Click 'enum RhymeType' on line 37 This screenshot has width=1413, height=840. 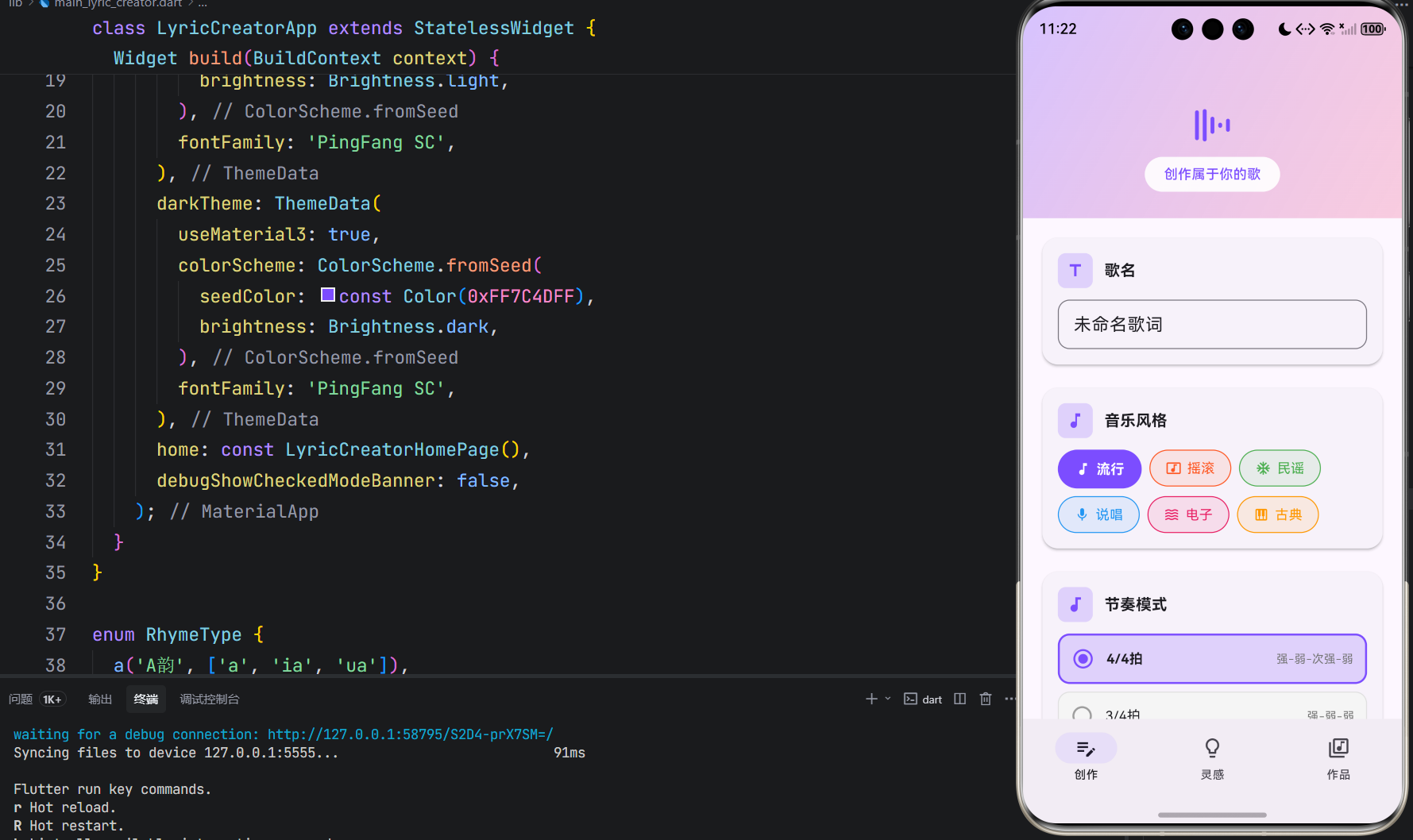coord(167,634)
